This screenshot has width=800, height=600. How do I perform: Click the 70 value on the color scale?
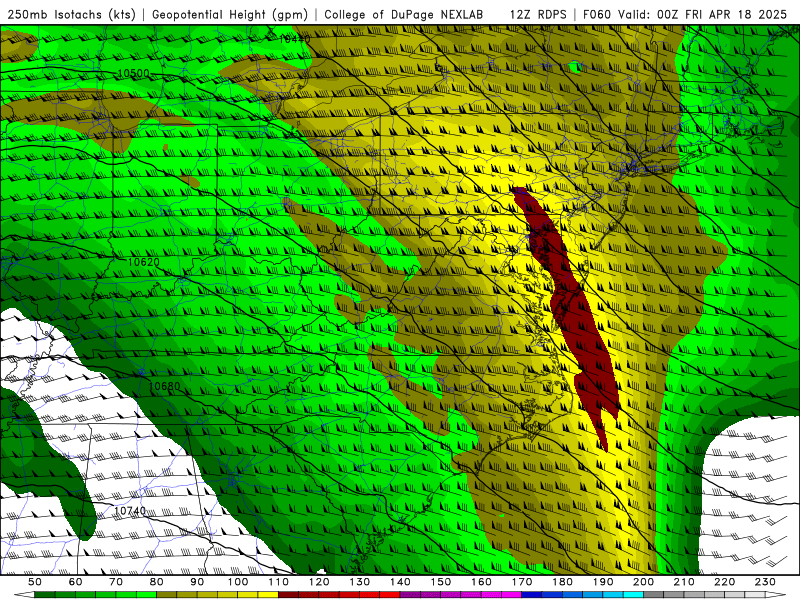point(116,582)
